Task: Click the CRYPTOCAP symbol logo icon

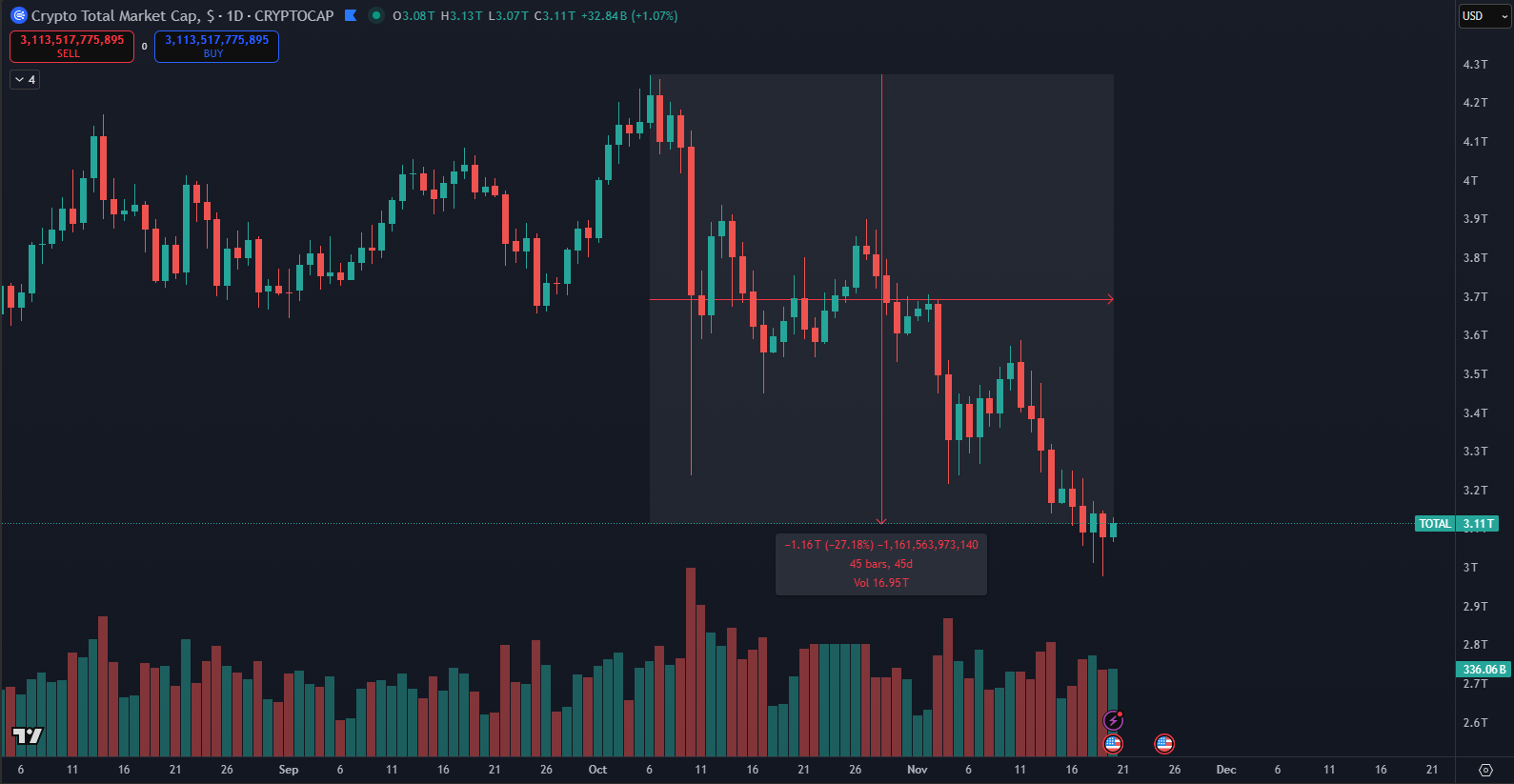Action: point(18,15)
